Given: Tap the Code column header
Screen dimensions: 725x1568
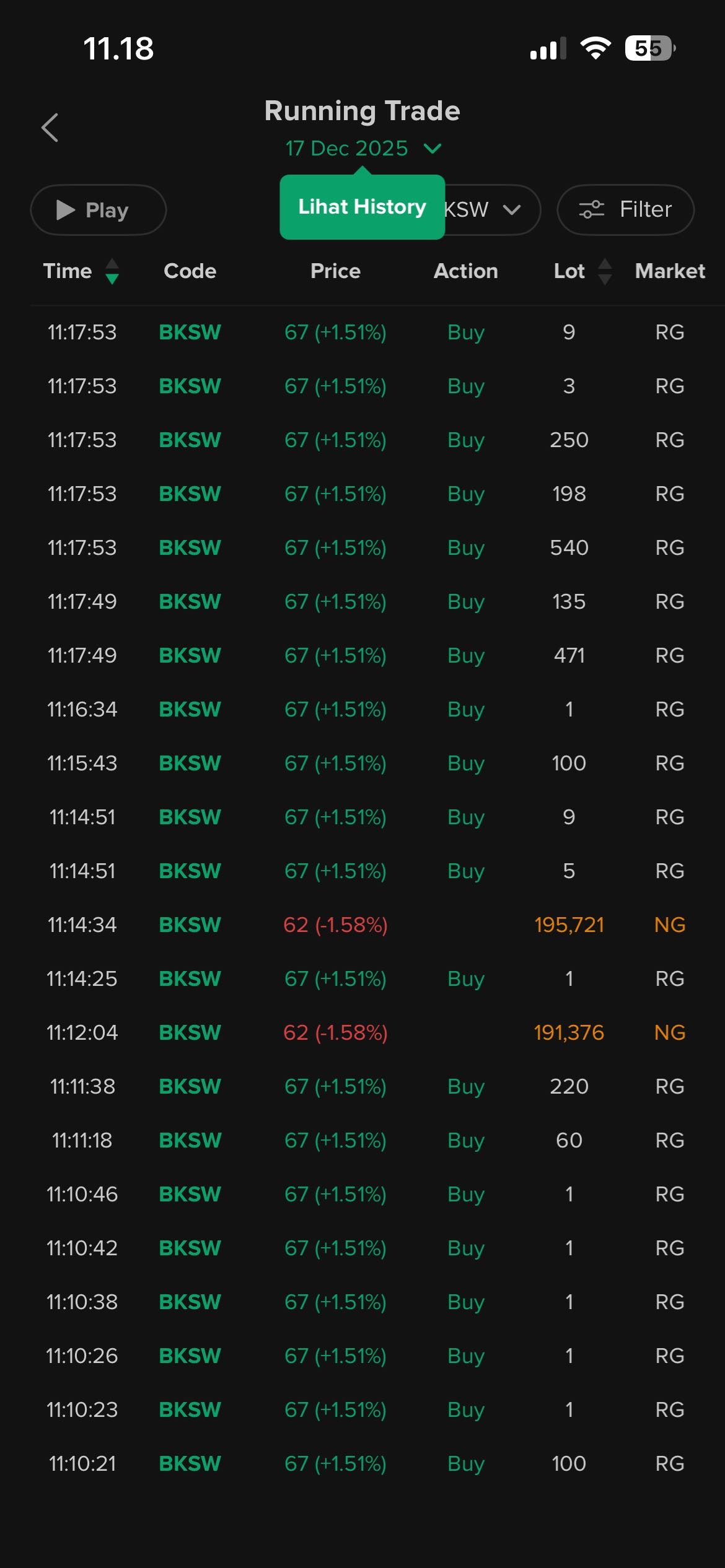Looking at the screenshot, I should 190,271.
